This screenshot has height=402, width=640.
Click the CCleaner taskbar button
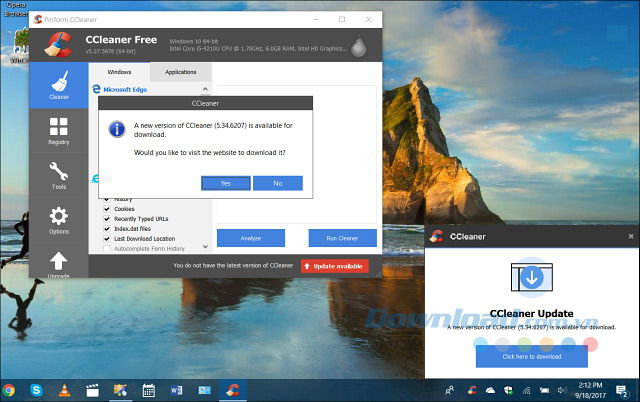[233, 391]
